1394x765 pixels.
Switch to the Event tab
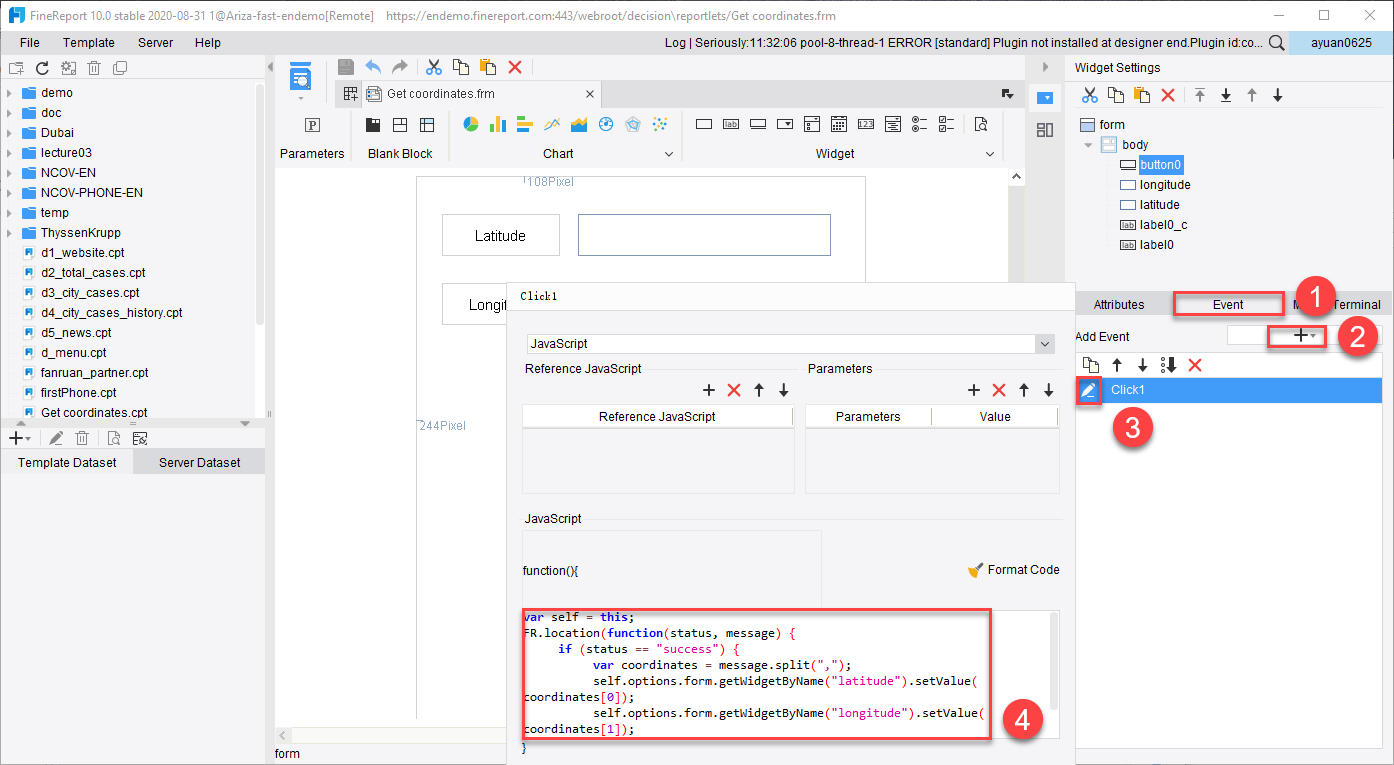click(x=1228, y=305)
